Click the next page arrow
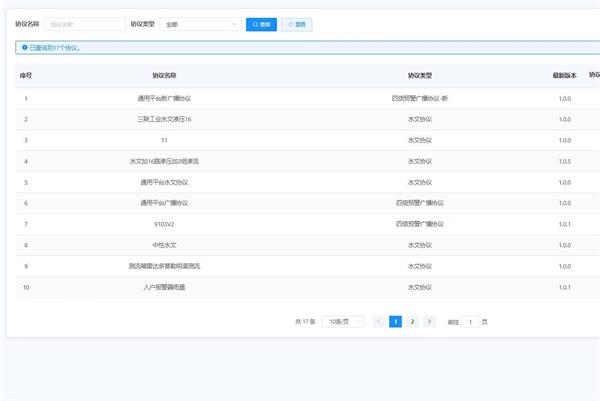600x401 pixels. click(429, 322)
